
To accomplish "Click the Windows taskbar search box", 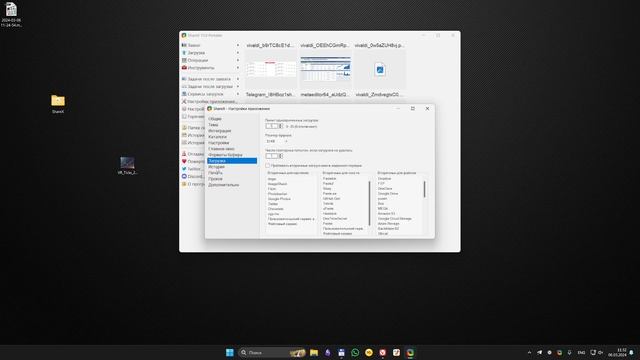I will tap(271, 353).
